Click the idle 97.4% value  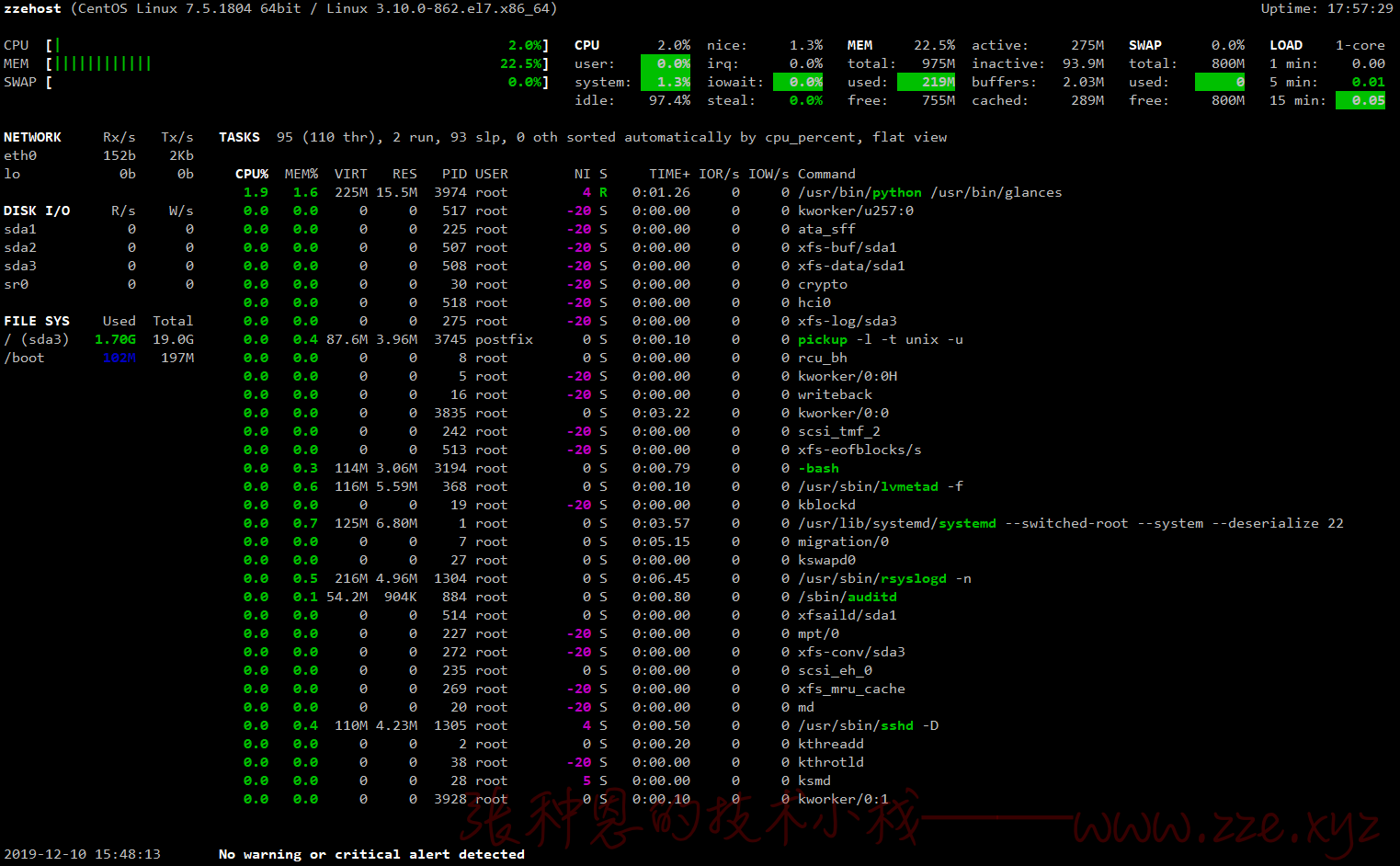point(669,100)
